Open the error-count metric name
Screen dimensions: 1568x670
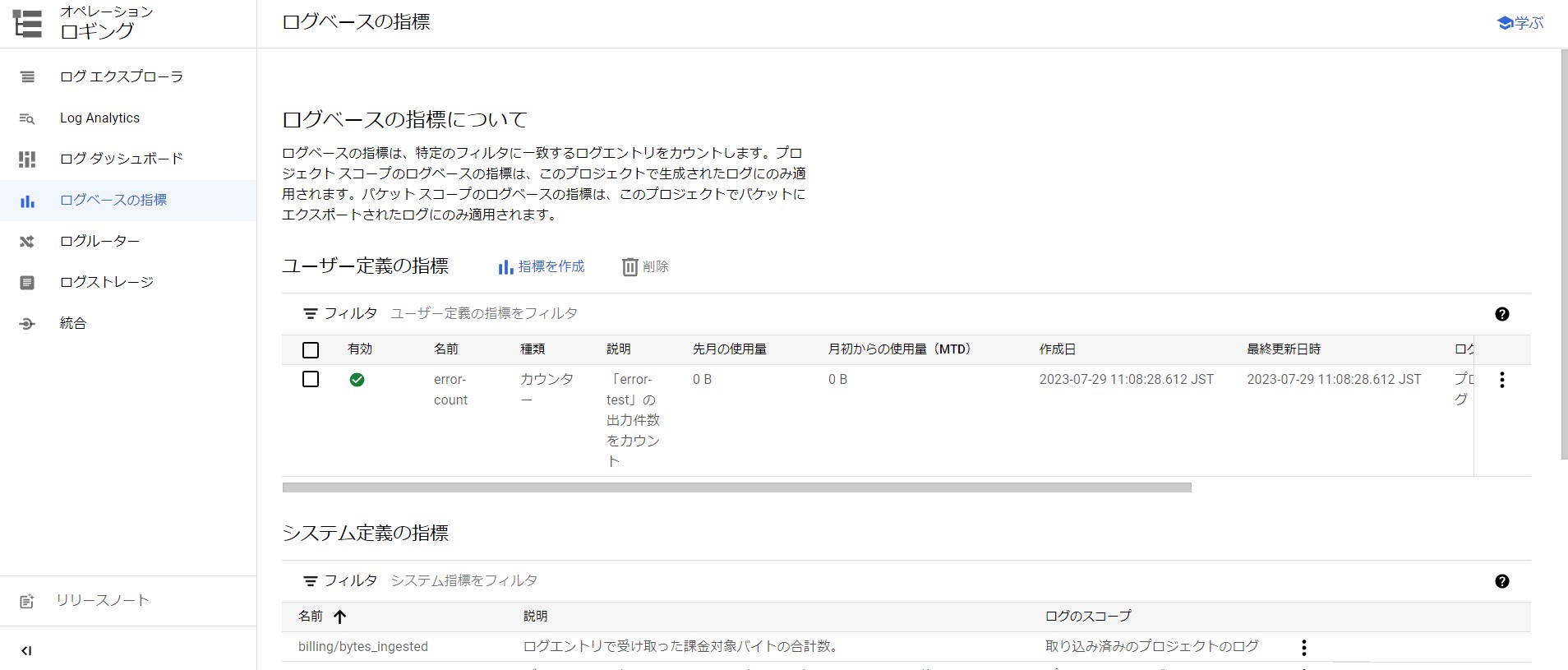click(450, 390)
